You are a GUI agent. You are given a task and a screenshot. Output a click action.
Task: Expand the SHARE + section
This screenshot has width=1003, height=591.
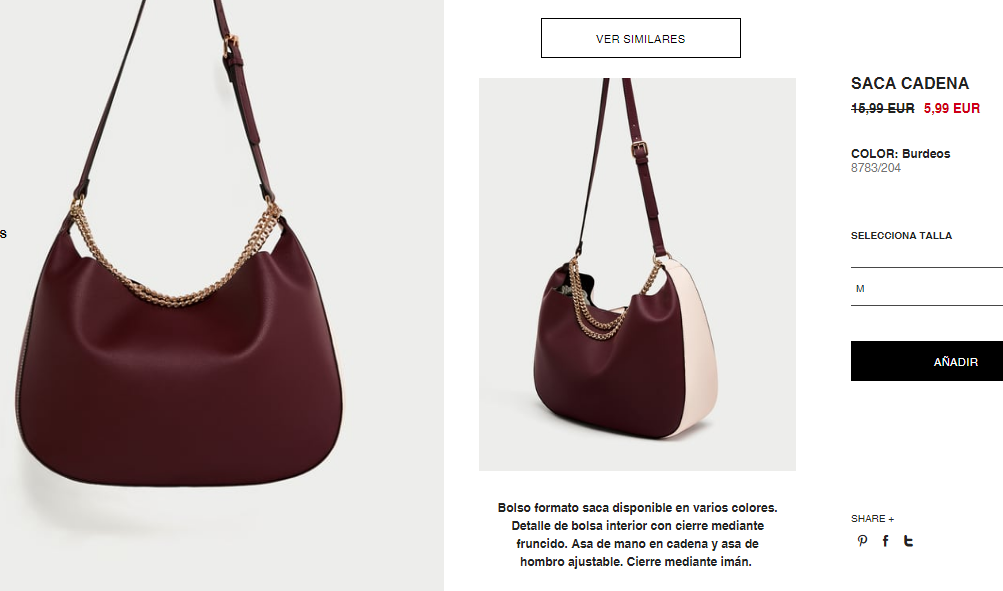[x=873, y=519]
